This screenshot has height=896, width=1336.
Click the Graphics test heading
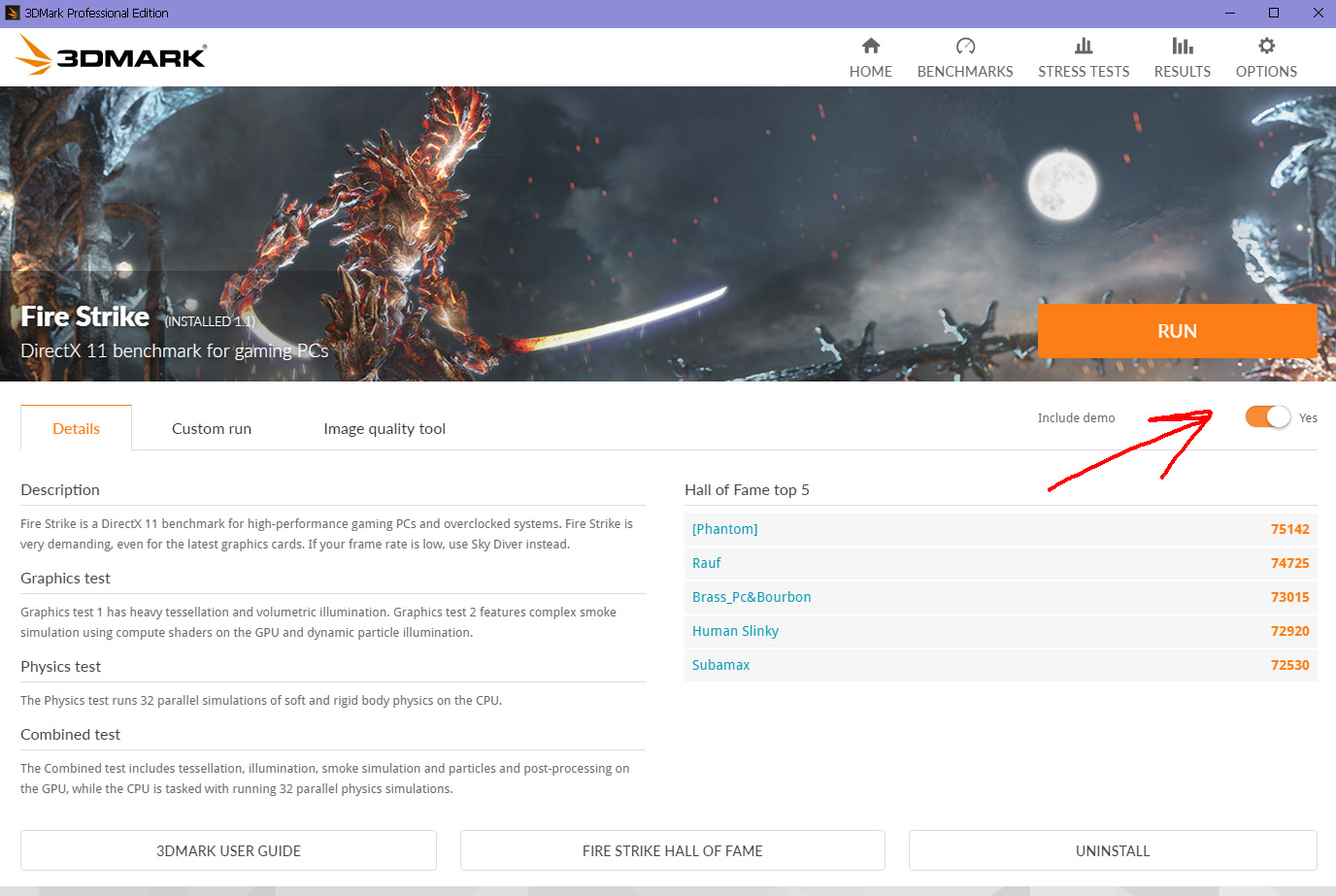click(65, 578)
